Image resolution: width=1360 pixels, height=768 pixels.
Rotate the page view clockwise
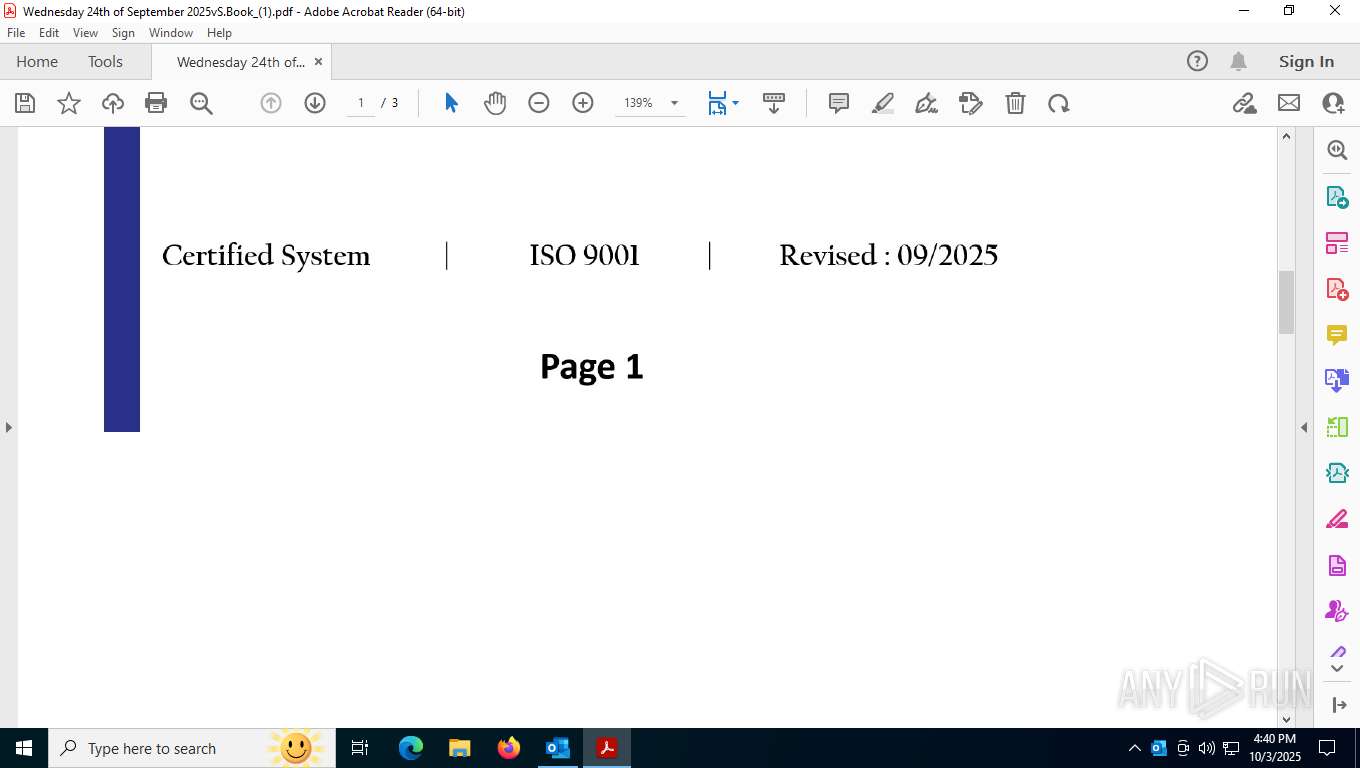[x=1059, y=103]
